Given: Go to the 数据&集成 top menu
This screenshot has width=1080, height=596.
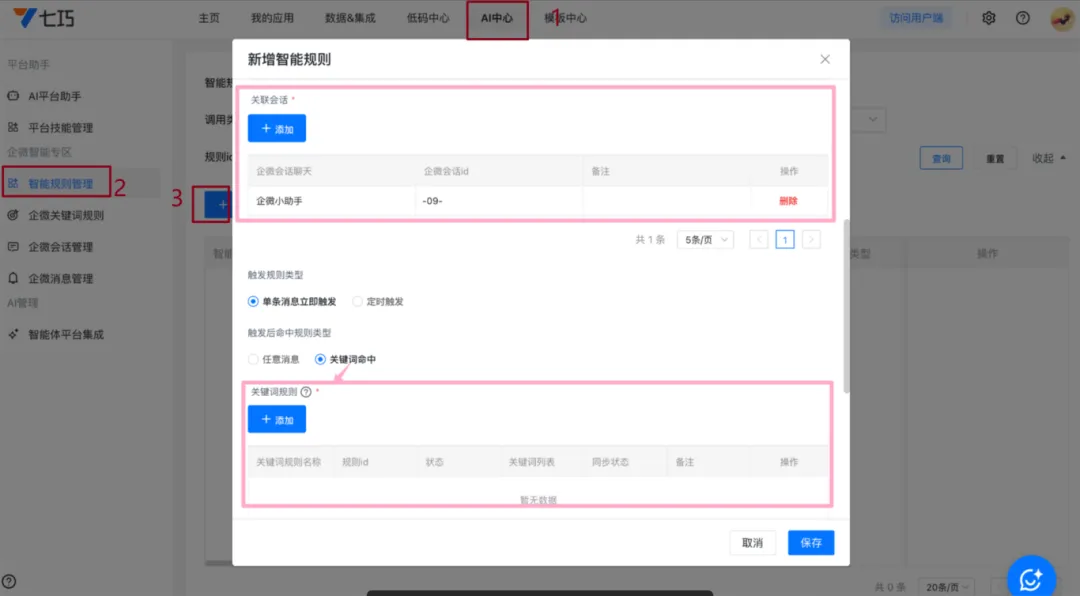Looking at the screenshot, I should [x=350, y=18].
